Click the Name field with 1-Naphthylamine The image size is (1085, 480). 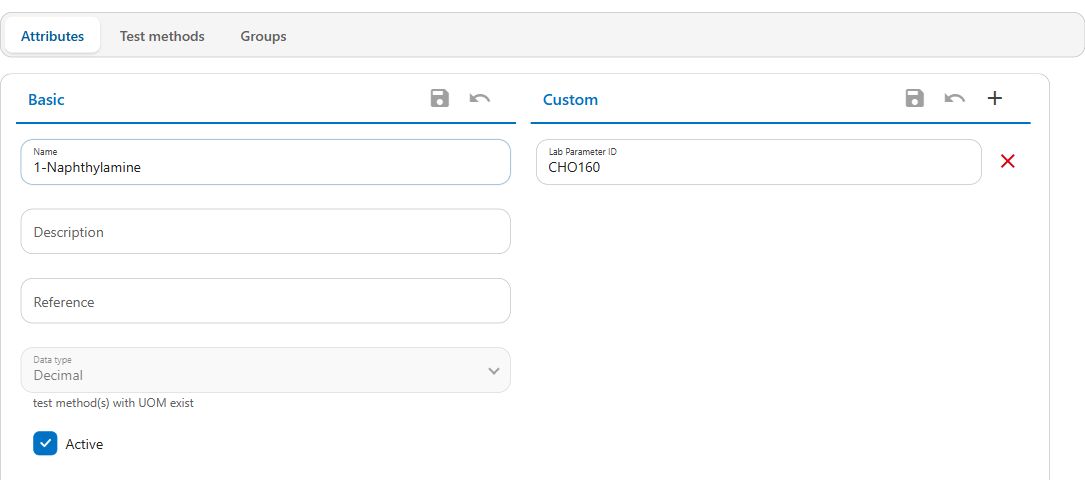click(266, 162)
